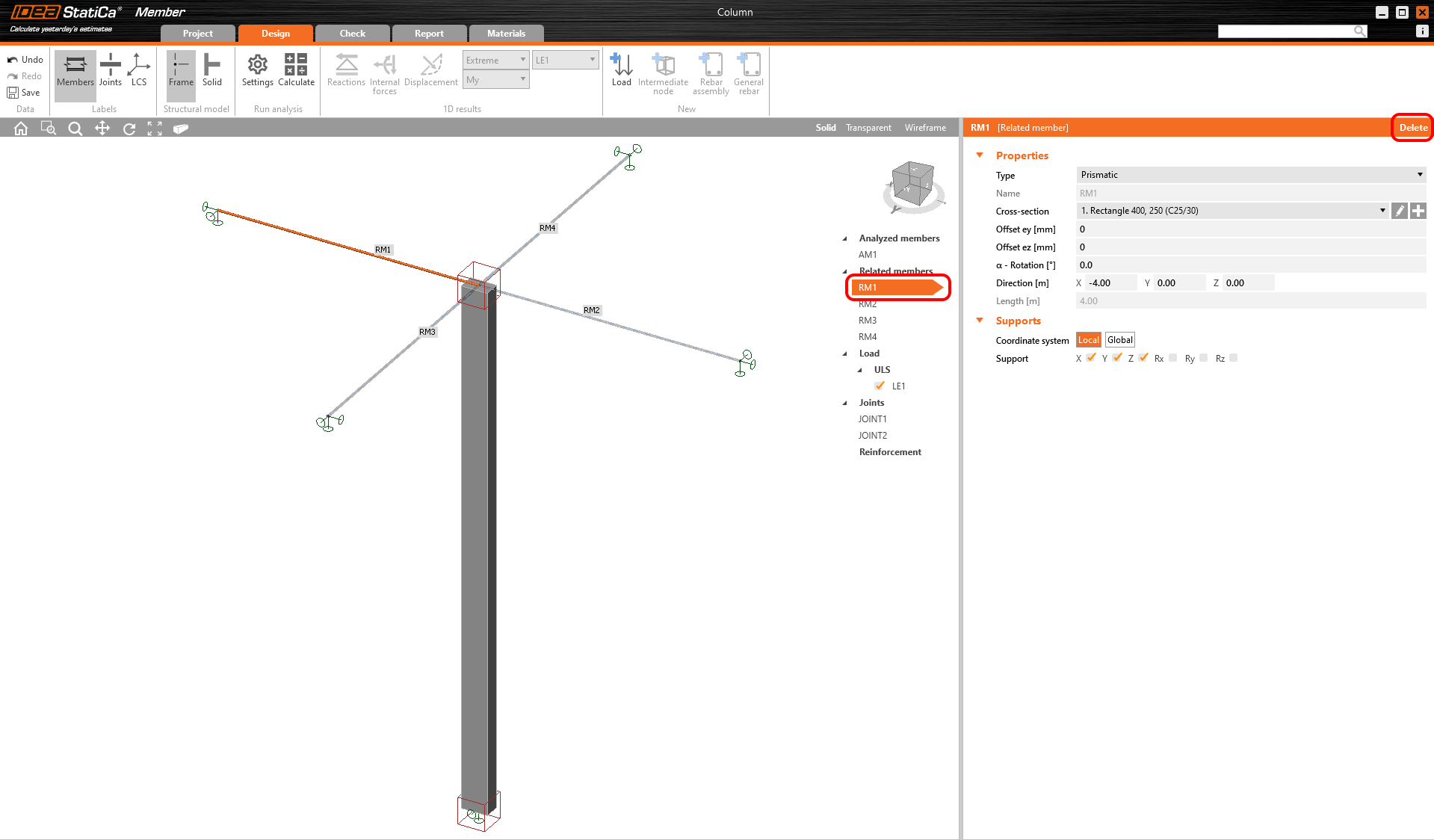Collapse the Properties section

point(980,155)
